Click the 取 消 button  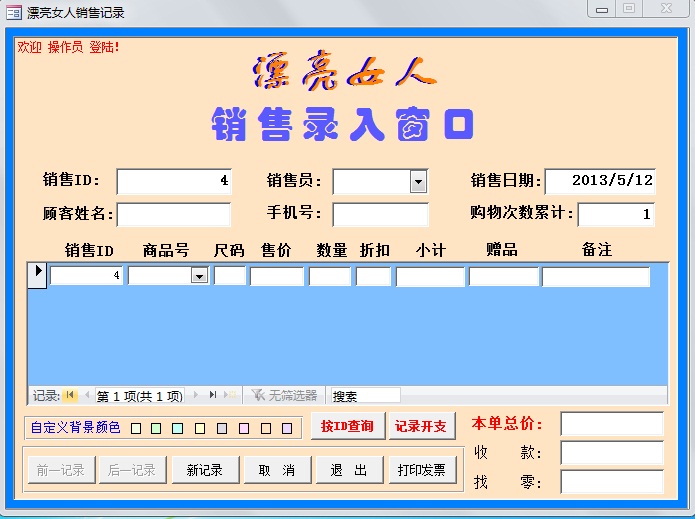(x=277, y=469)
